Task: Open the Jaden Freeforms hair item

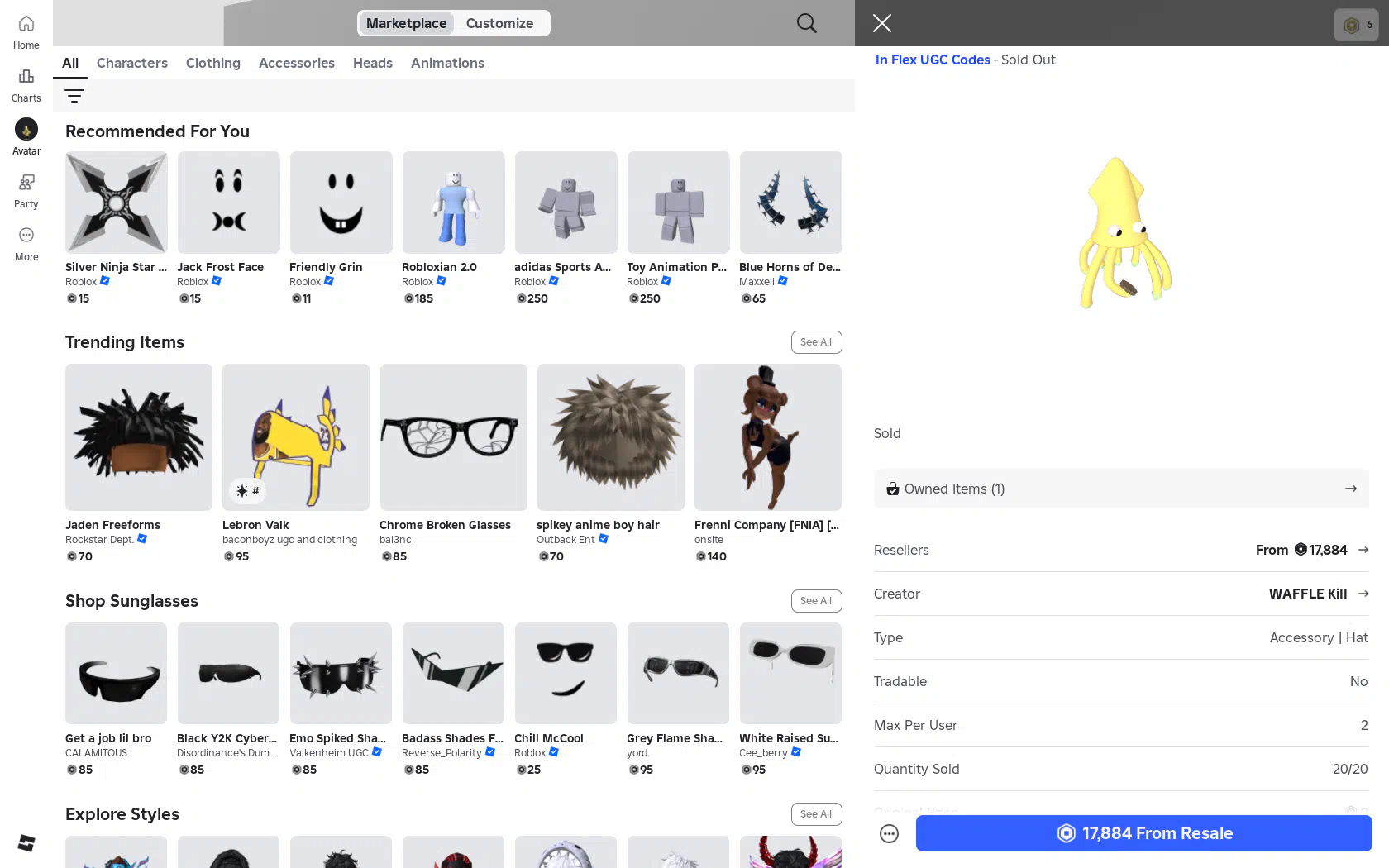Action: click(139, 437)
